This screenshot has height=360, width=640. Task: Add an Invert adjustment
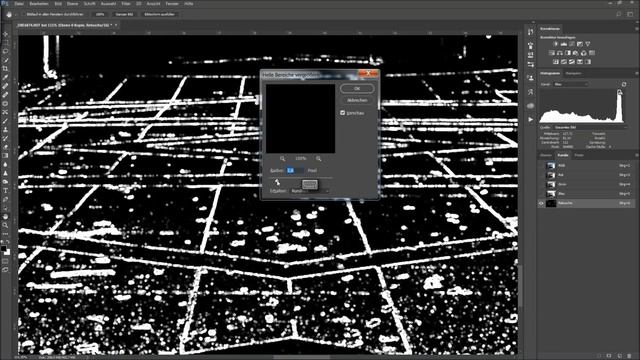point(556,62)
